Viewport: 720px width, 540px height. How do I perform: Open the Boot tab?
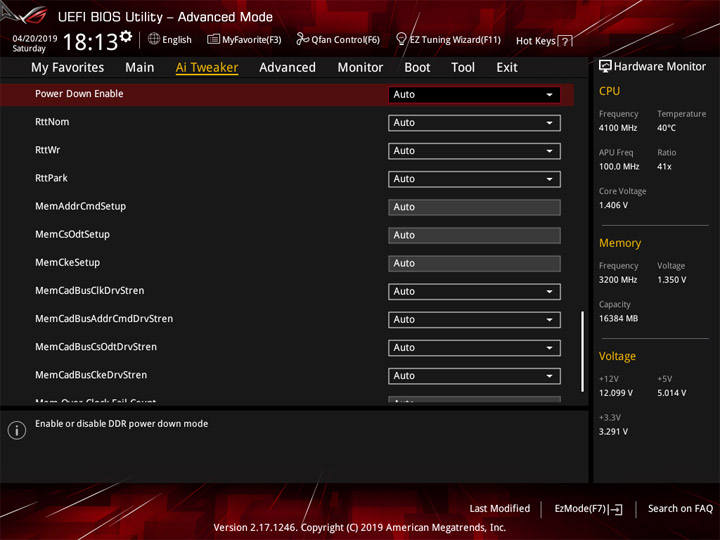[x=417, y=68]
